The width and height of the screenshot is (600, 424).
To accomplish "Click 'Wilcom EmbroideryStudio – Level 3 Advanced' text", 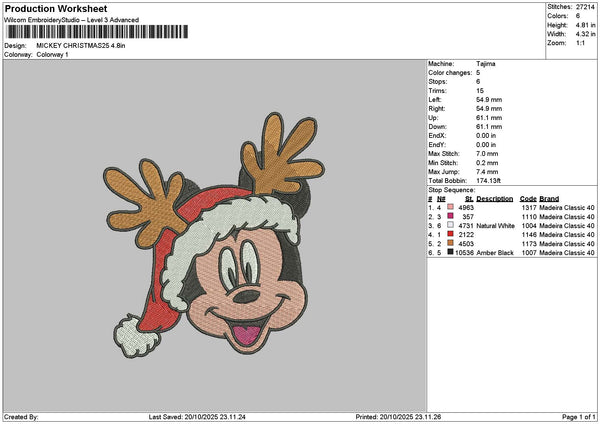I will tap(72, 20).
